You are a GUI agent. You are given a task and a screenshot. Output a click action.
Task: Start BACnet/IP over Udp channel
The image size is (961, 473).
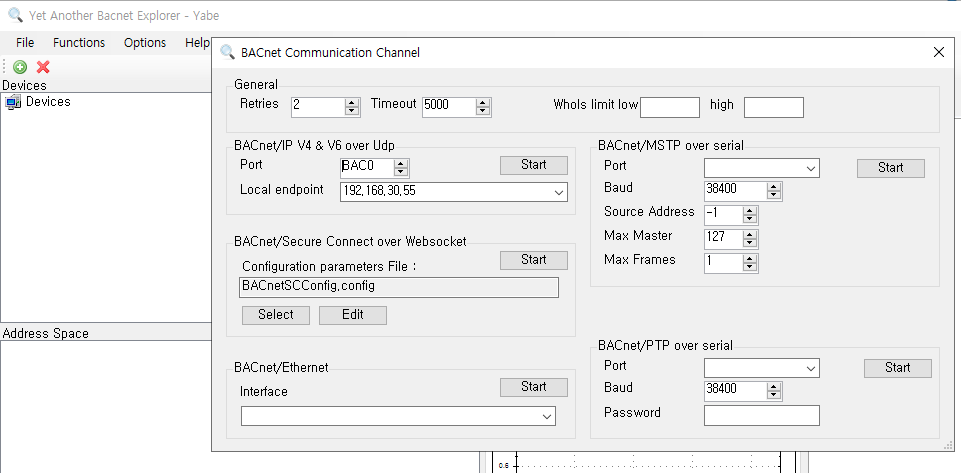pyautogui.click(x=534, y=165)
